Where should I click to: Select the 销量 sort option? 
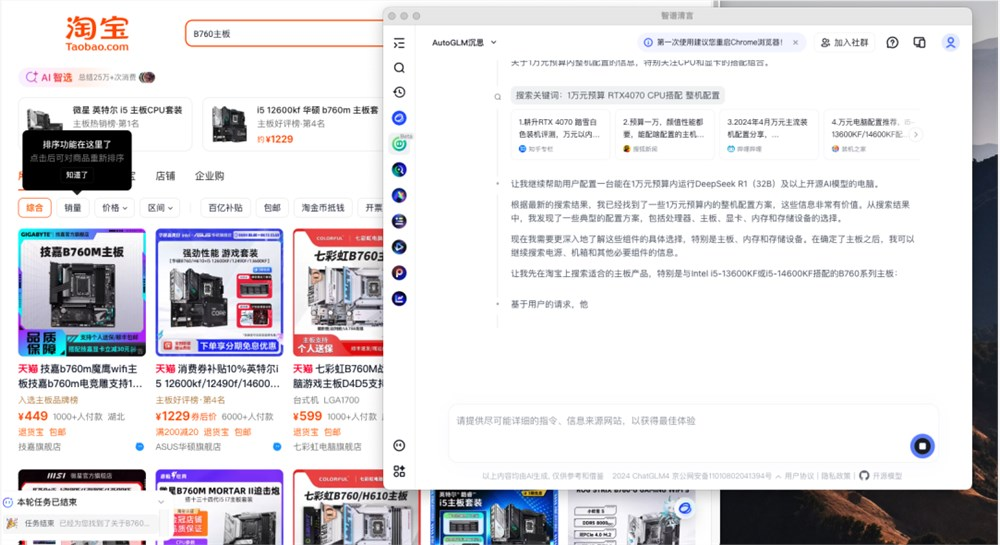(x=73, y=208)
